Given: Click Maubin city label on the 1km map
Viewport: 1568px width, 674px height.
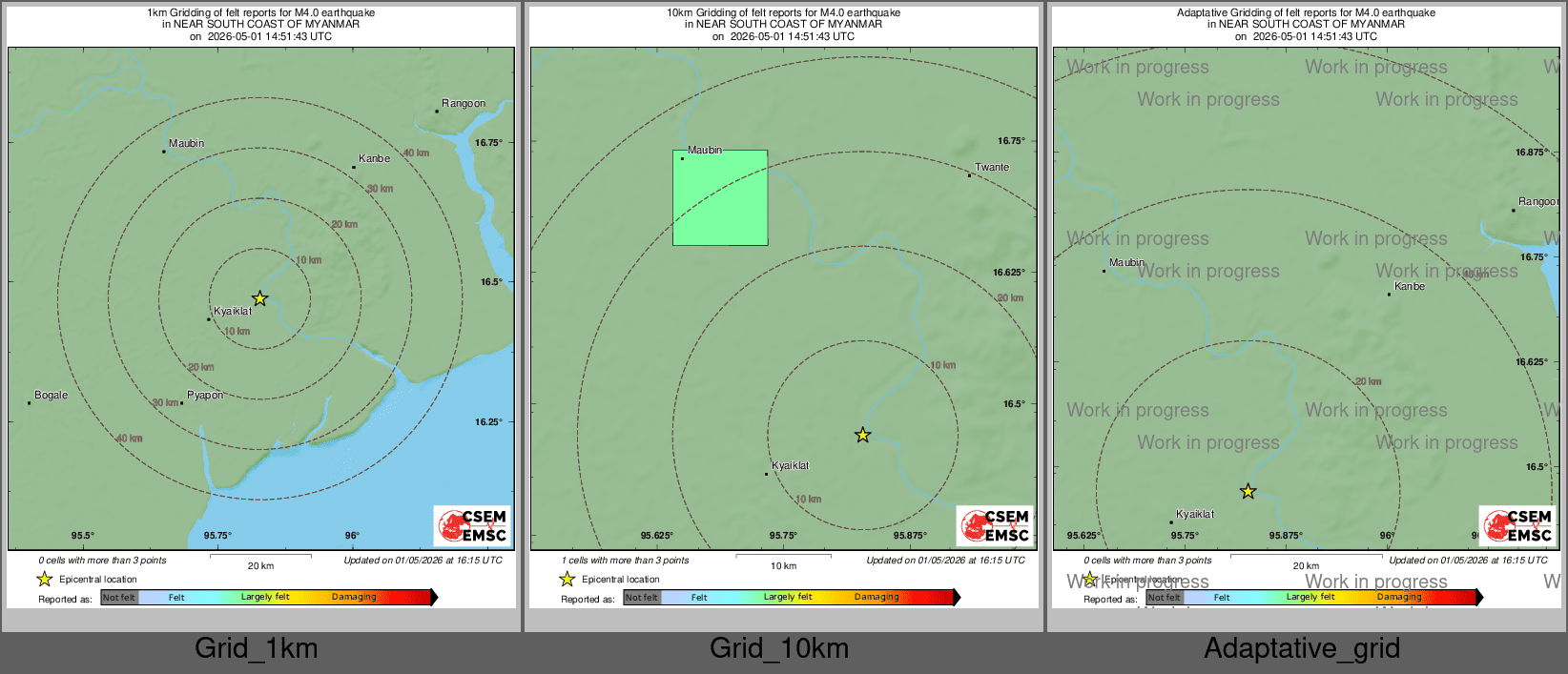Looking at the screenshot, I should [186, 143].
